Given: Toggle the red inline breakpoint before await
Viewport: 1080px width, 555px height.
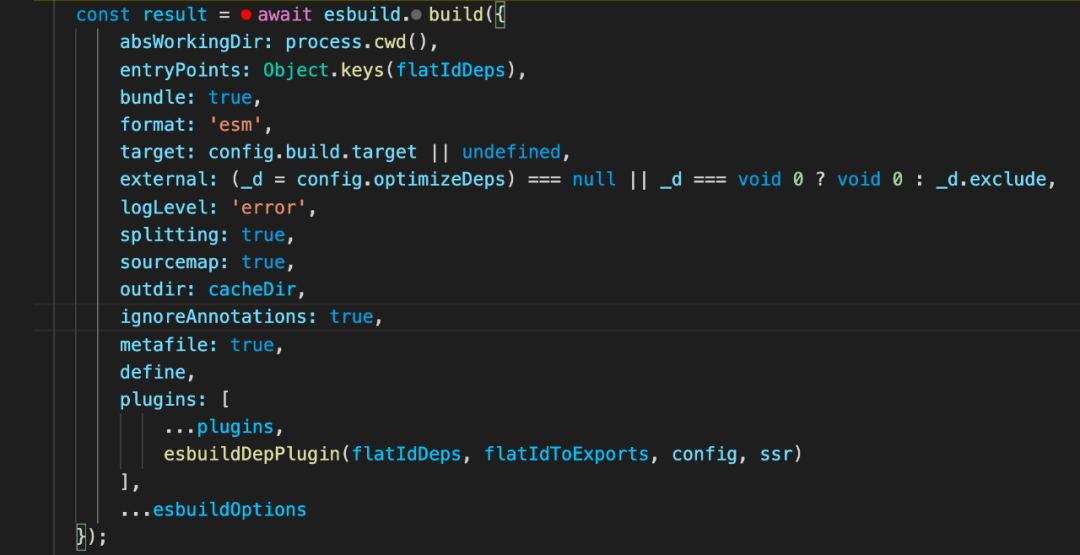Looking at the screenshot, I should coord(246,14).
